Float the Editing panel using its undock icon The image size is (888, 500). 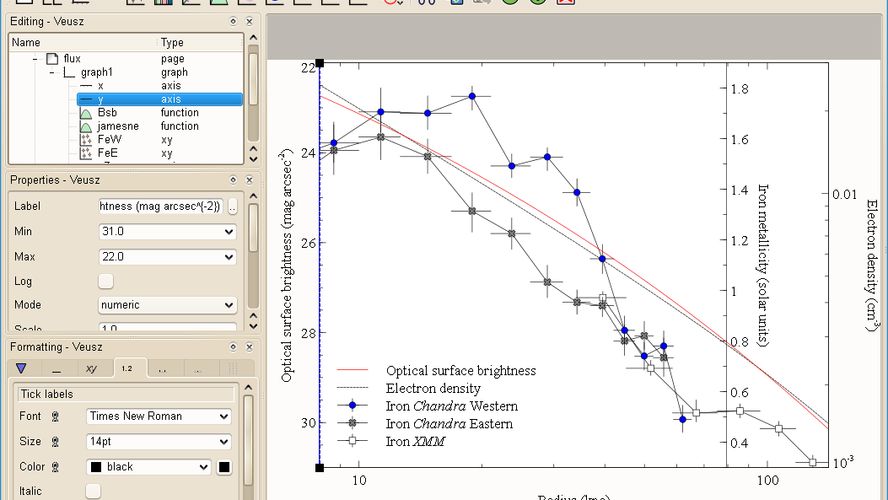[x=233, y=21]
